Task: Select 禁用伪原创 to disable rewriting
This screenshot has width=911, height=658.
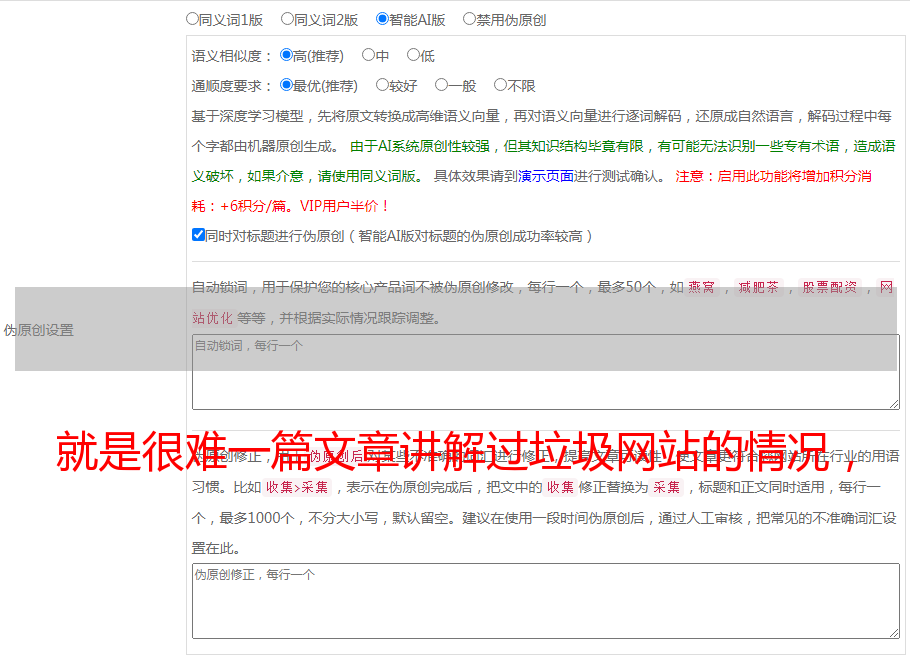Action: (469, 19)
